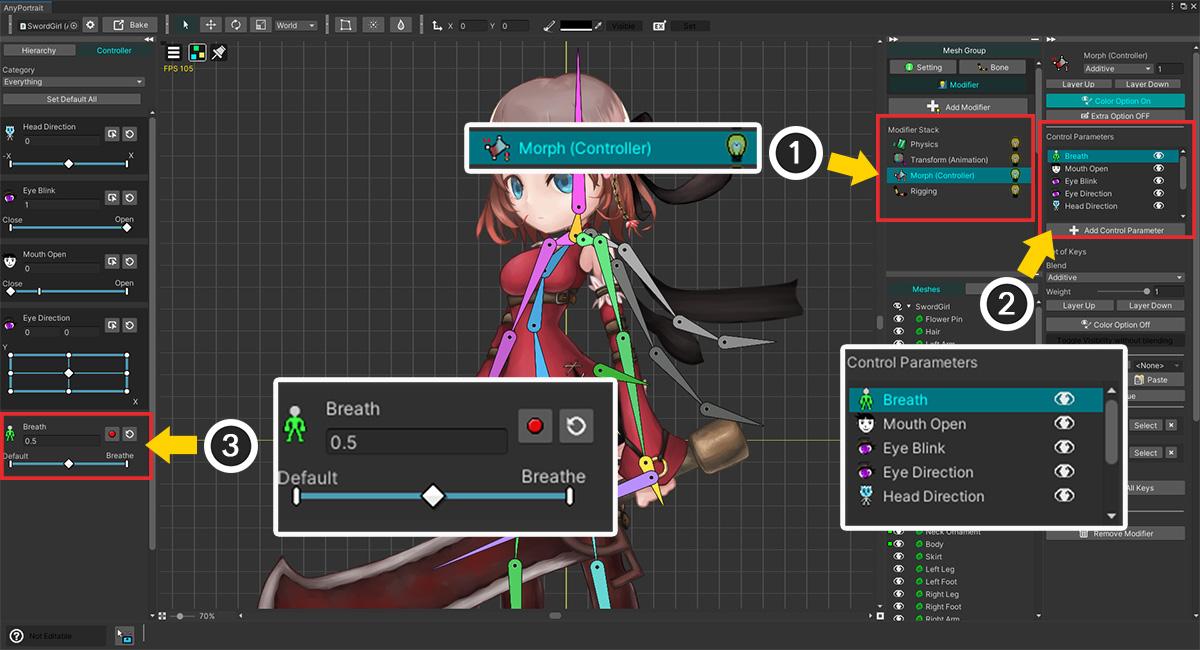Screen dimensions: 1200x650
Task: Open the modifier Additive blend dropdown at top
Action: pos(1118,69)
